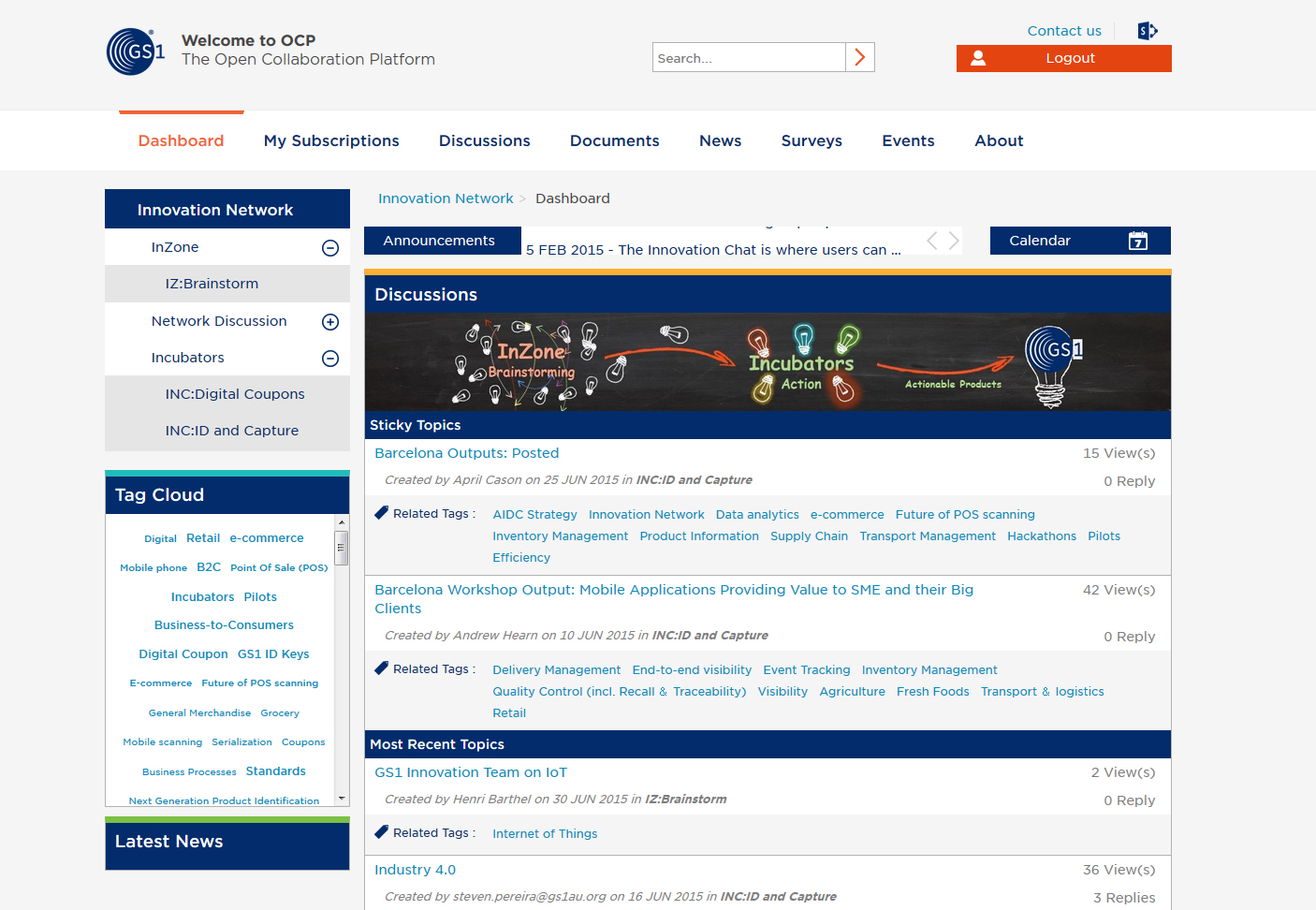Click the Data analytics tag
The height and width of the screenshot is (910, 1316).
click(757, 515)
